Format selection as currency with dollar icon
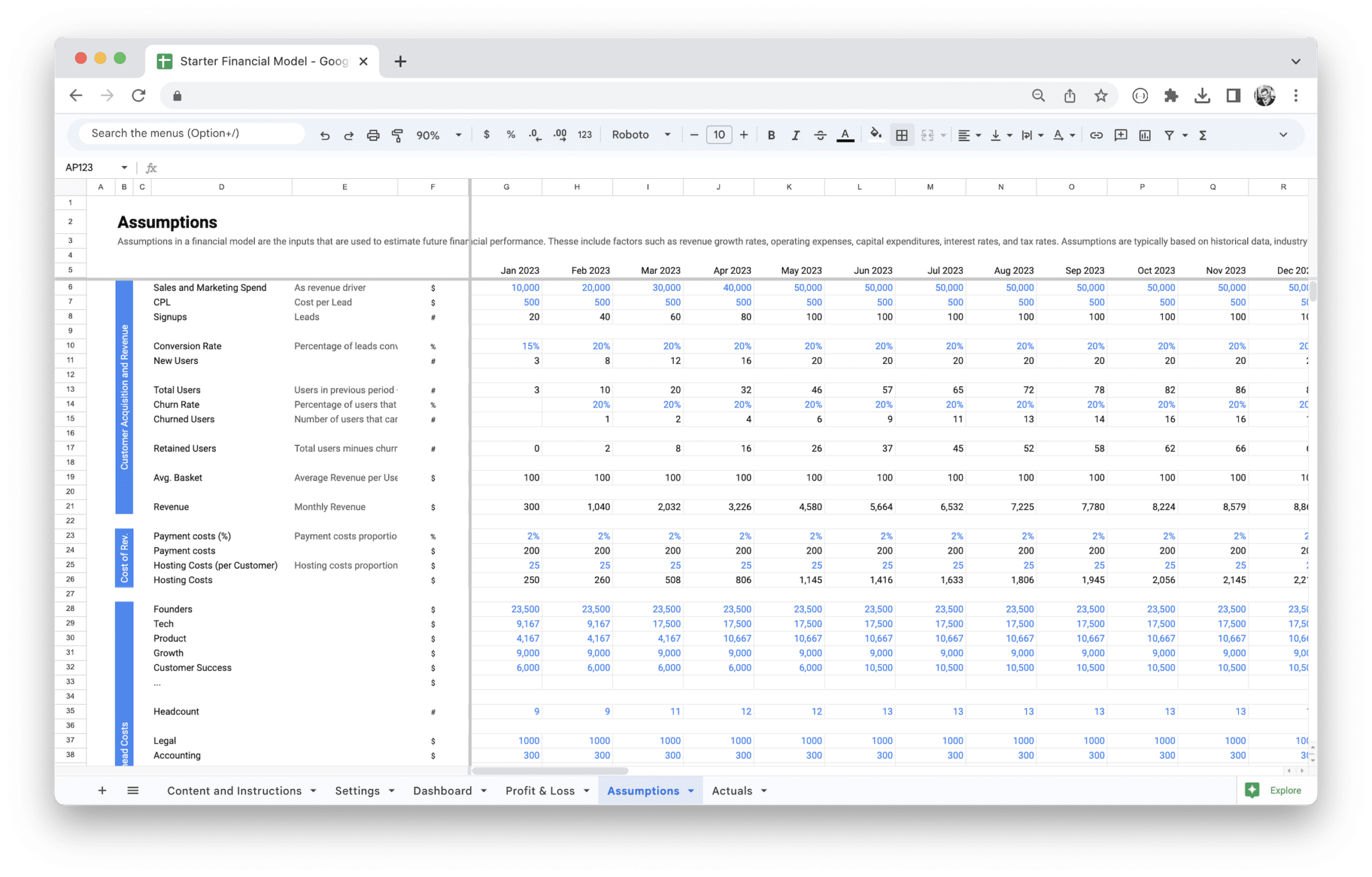 coord(487,135)
